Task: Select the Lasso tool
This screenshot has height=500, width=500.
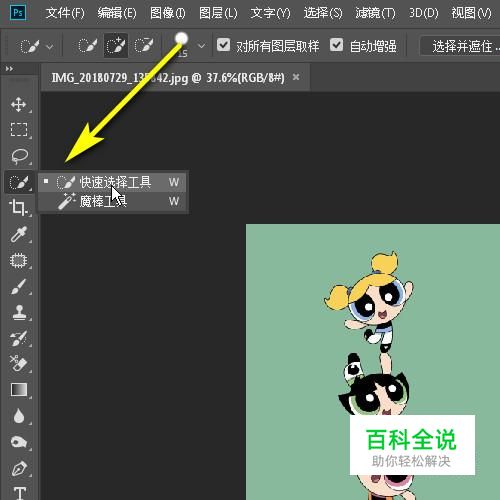Action: pos(19,156)
